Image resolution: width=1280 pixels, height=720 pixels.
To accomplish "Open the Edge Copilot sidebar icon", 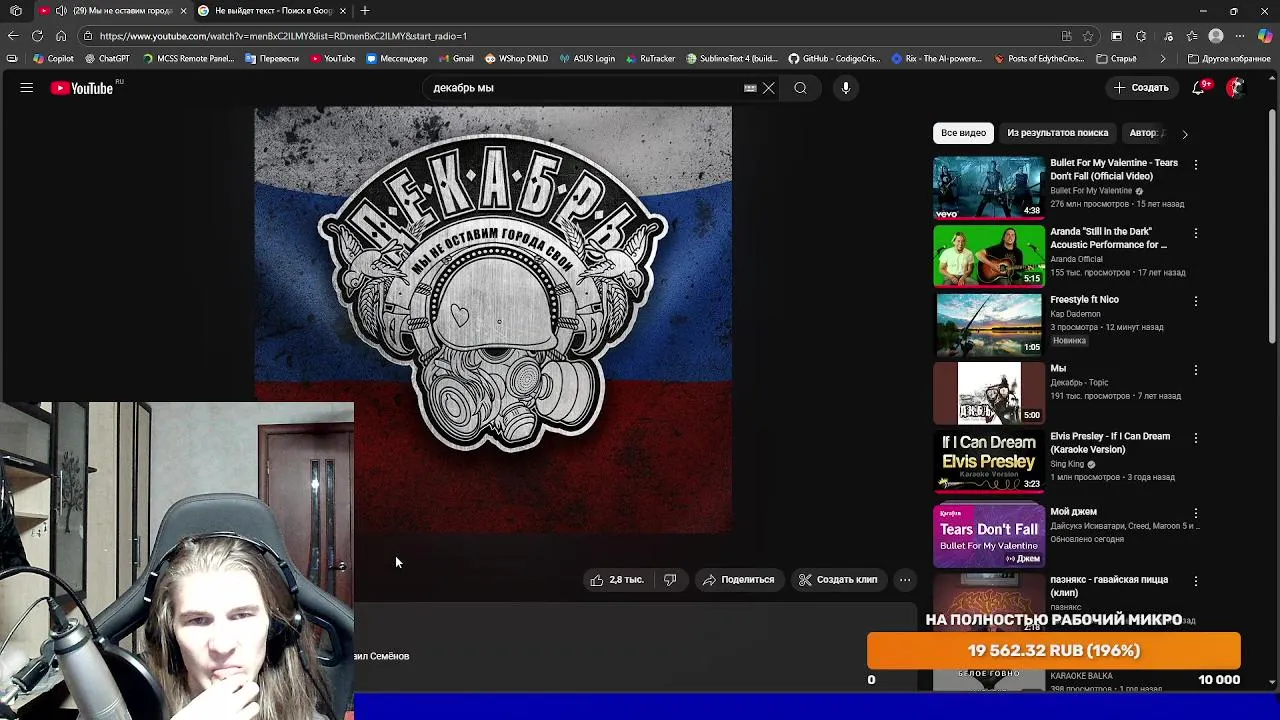I will coord(1265,36).
